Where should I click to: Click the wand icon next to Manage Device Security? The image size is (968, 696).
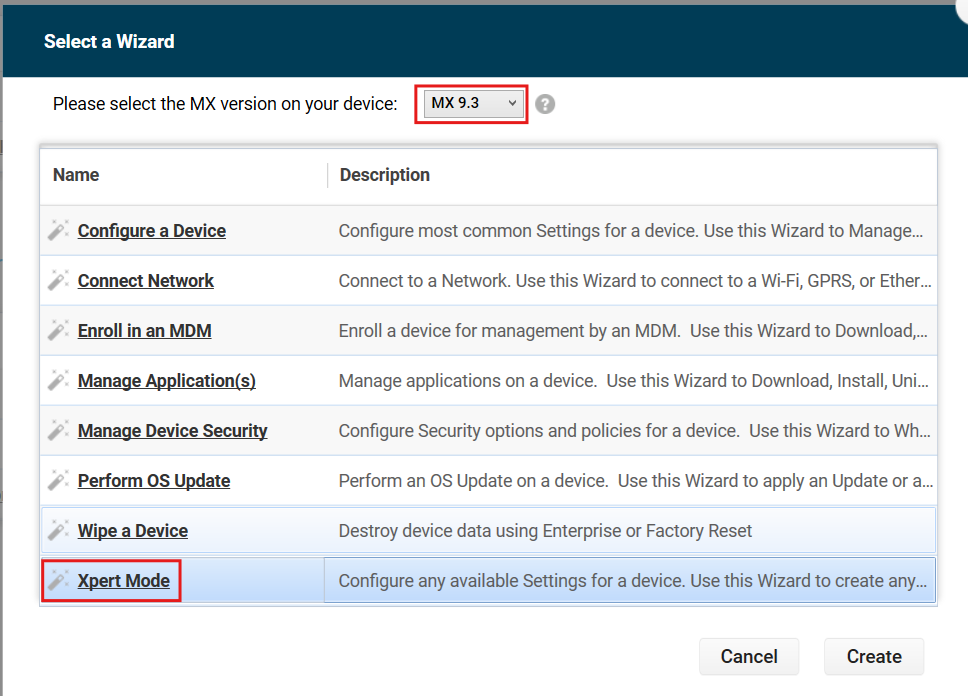coord(58,430)
